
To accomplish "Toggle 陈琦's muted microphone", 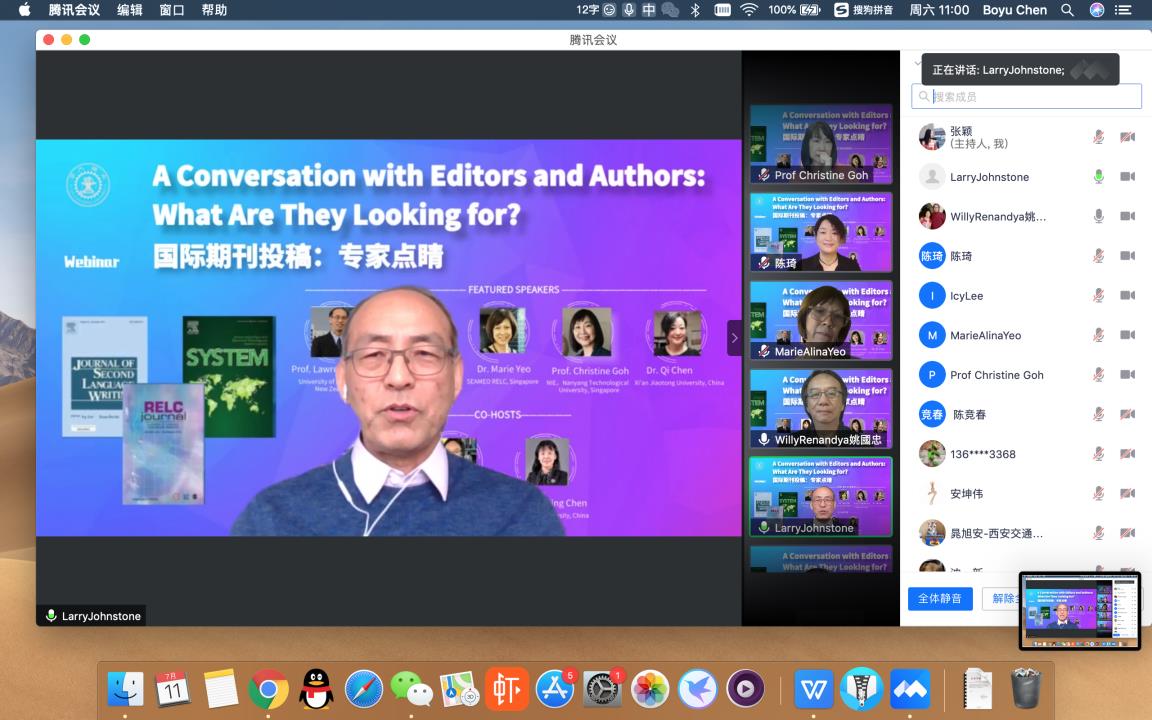I will tap(1098, 256).
